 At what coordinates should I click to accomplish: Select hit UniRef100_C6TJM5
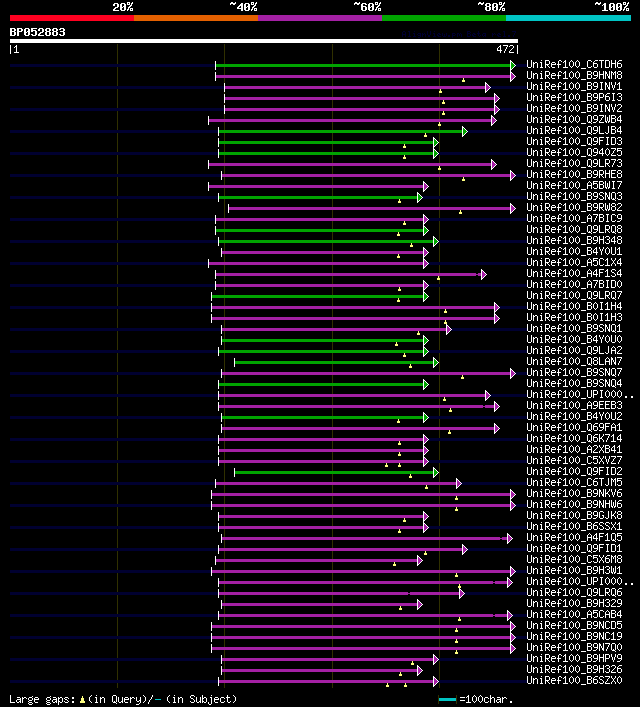click(x=574, y=482)
